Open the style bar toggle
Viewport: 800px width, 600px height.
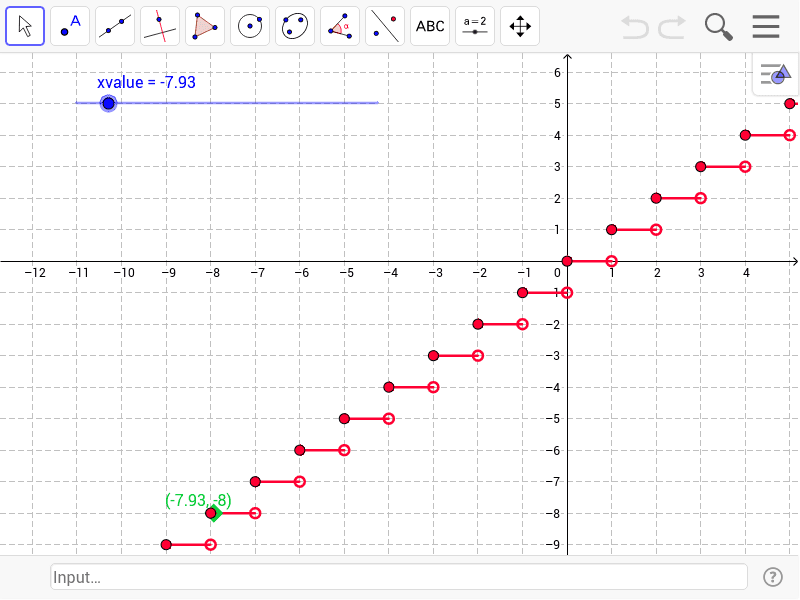pyautogui.click(x=776, y=74)
